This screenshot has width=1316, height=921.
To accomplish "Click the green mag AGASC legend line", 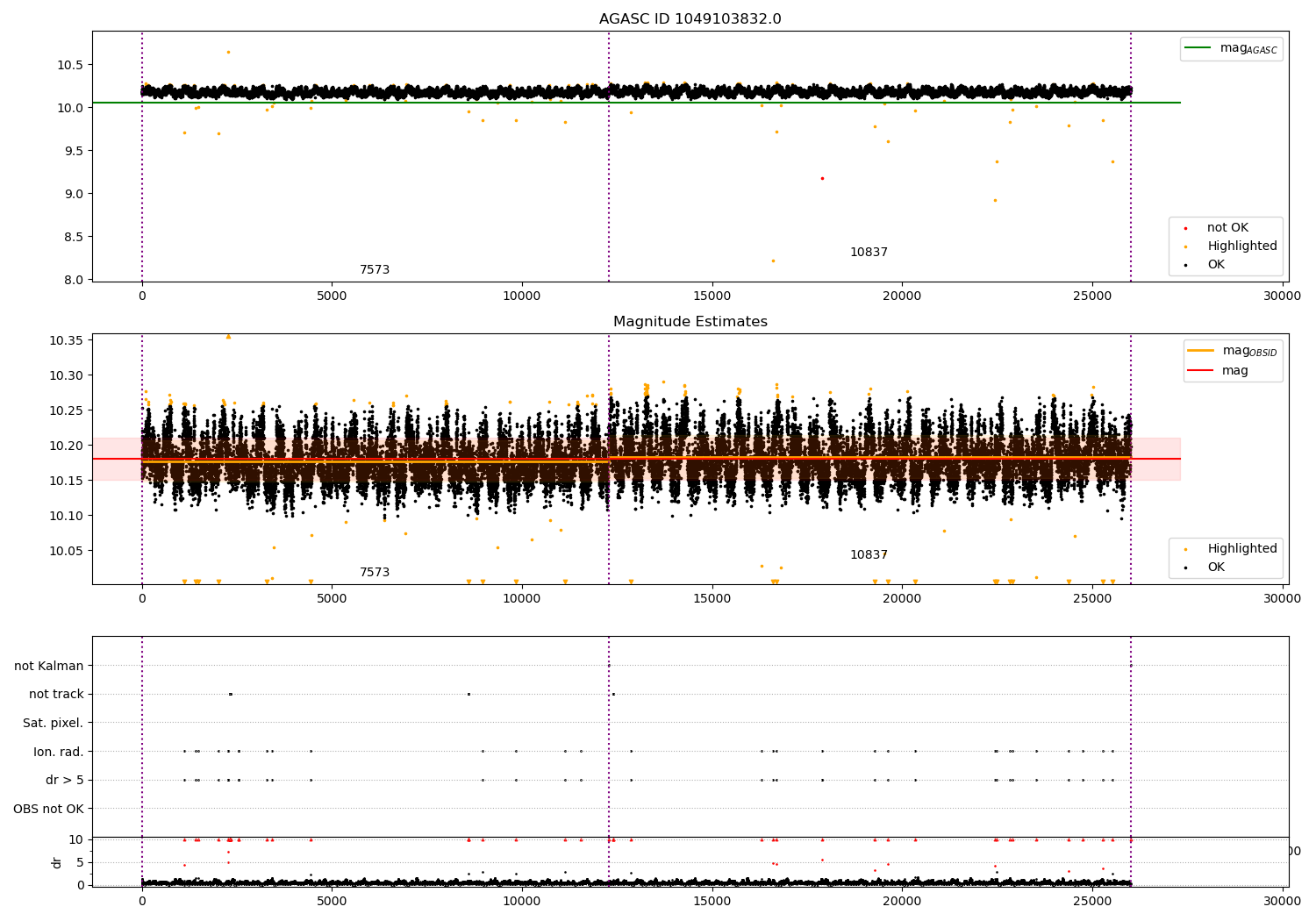I will [1198, 48].
